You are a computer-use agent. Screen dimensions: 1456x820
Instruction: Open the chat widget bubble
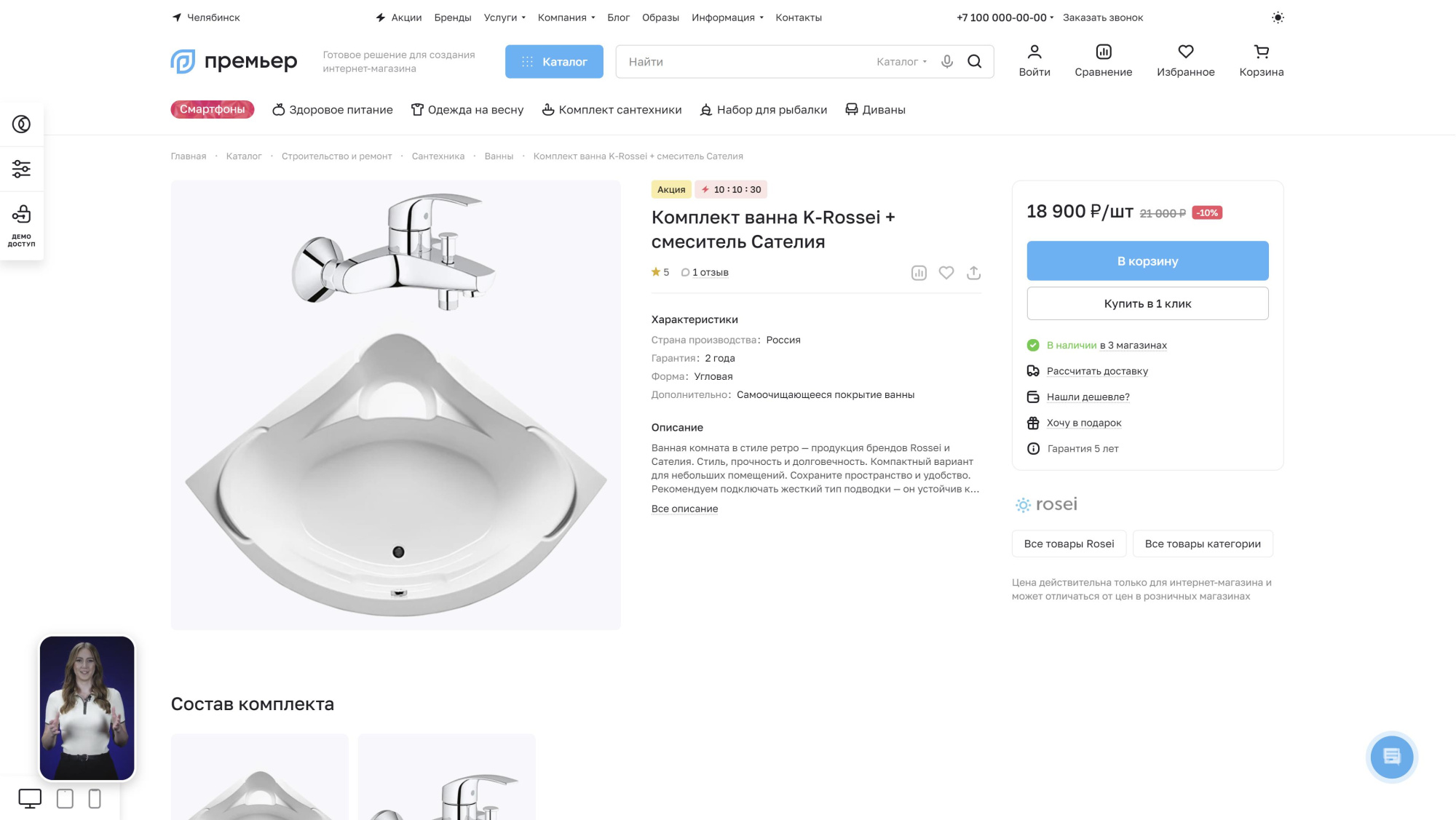pyautogui.click(x=1391, y=757)
